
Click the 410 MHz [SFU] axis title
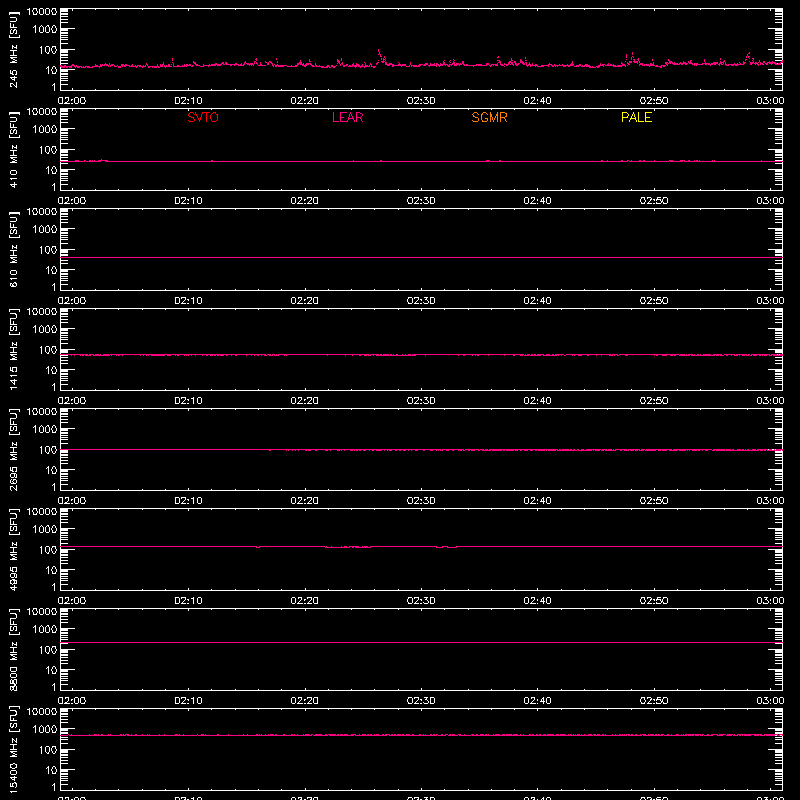coord(14,149)
